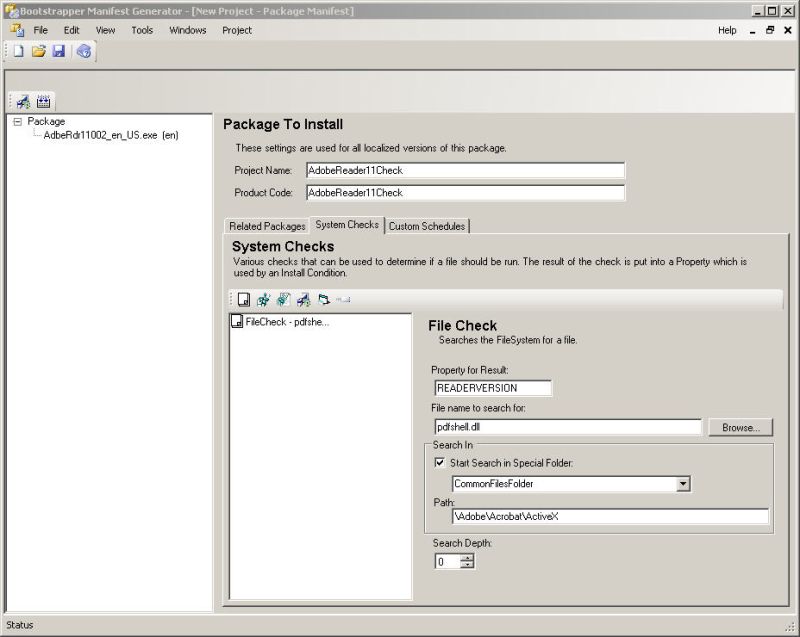Select the FileCheck - pdfshe... list entry

(x=287, y=322)
